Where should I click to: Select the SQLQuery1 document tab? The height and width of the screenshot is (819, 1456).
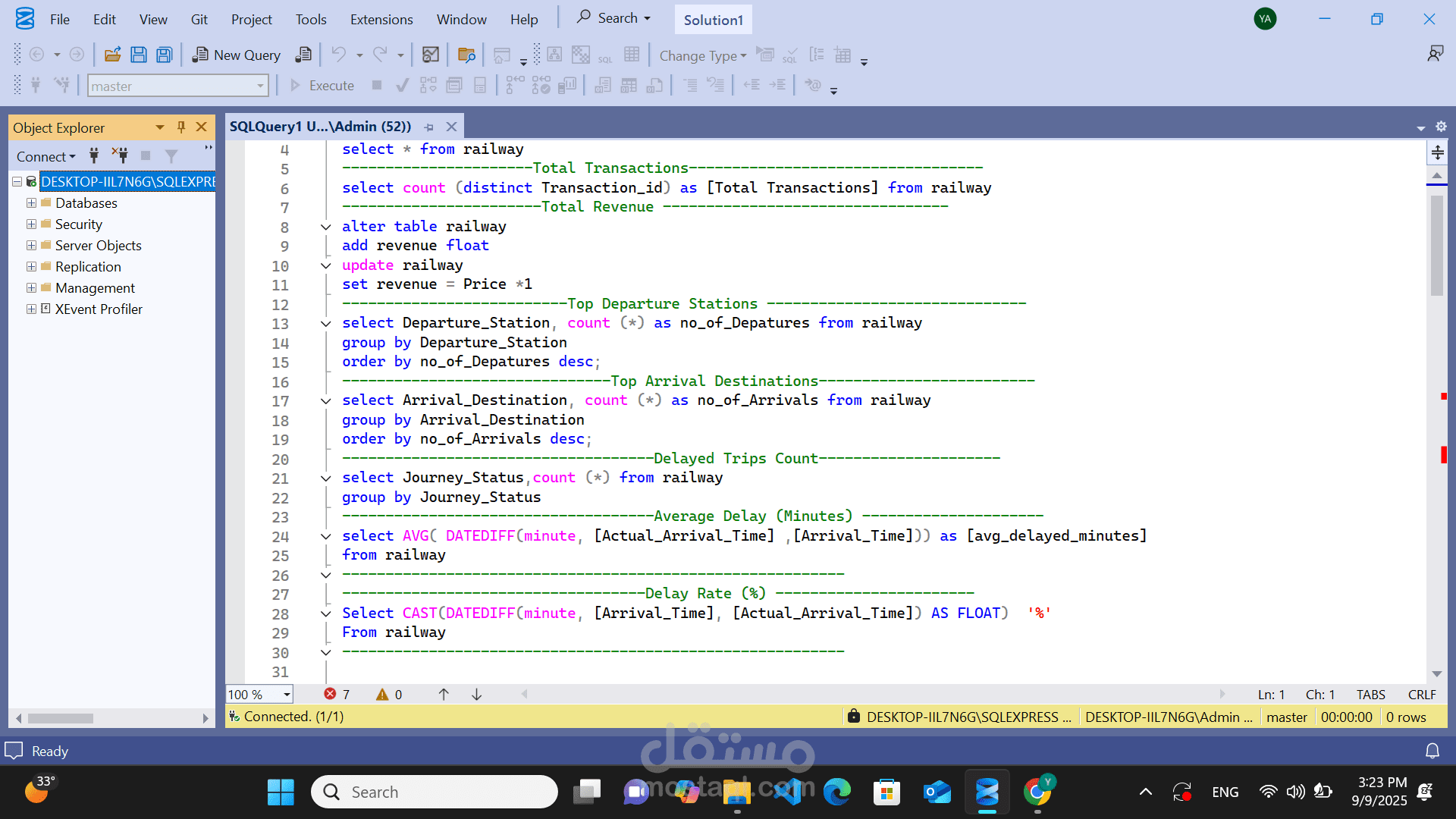tap(320, 127)
